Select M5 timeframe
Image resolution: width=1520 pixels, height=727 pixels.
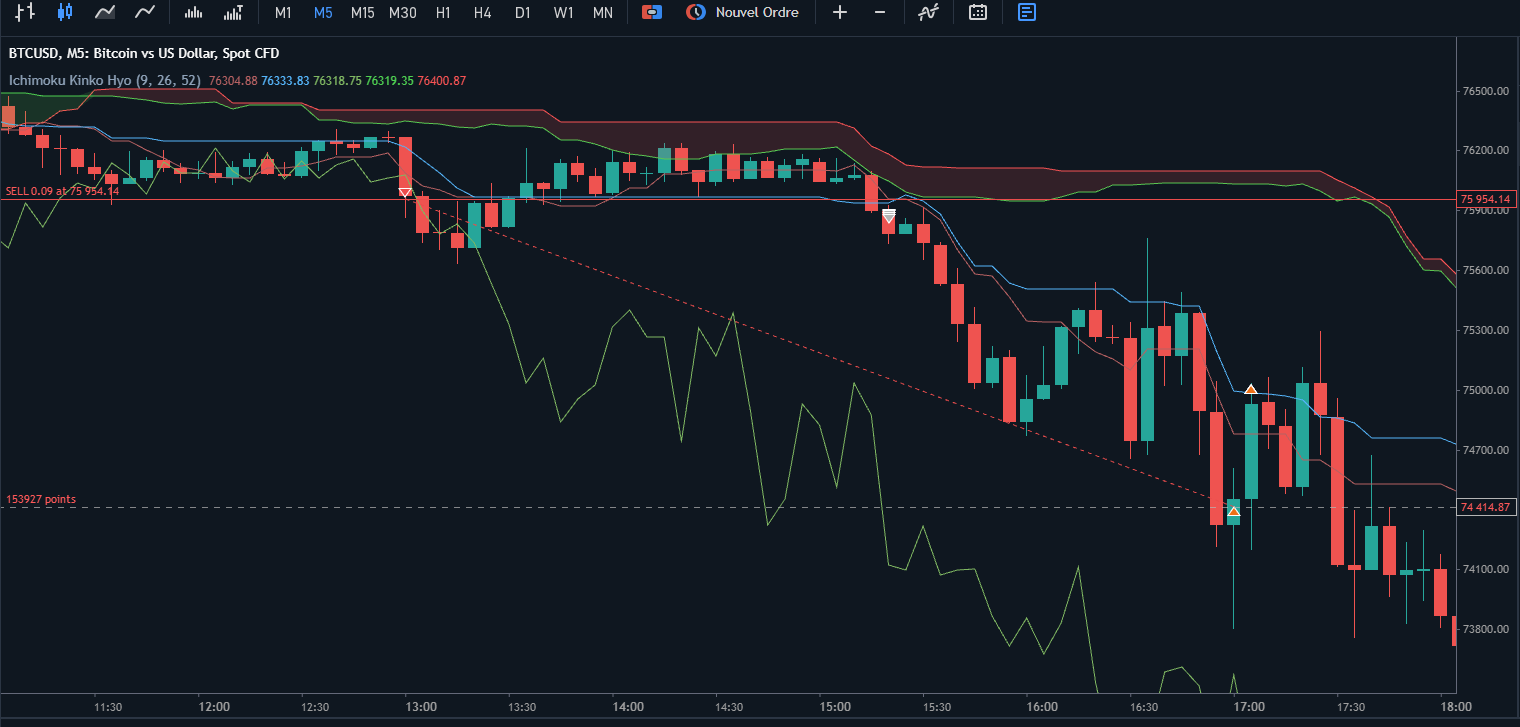point(323,13)
